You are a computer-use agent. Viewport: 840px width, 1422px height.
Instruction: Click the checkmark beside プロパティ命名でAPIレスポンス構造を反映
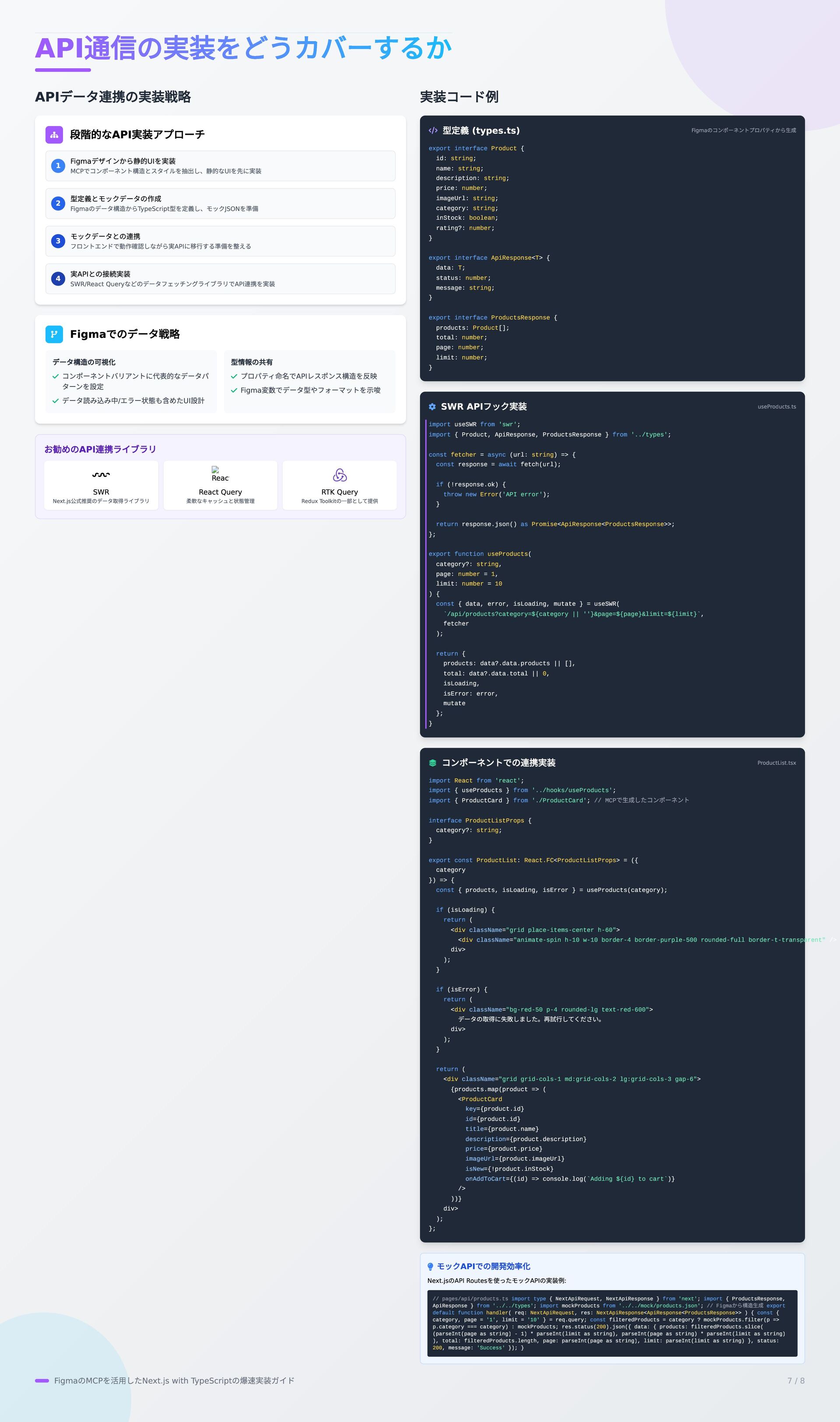(234, 376)
